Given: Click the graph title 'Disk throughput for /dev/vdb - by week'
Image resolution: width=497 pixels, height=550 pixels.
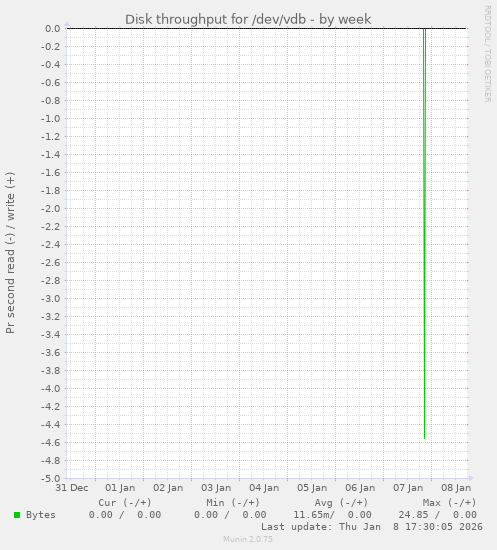Looking at the screenshot, I should [x=248, y=20].
